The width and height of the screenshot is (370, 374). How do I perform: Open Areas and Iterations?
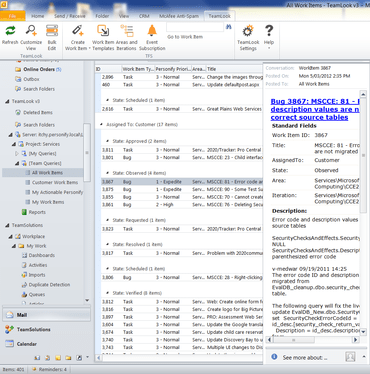(127, 37)
